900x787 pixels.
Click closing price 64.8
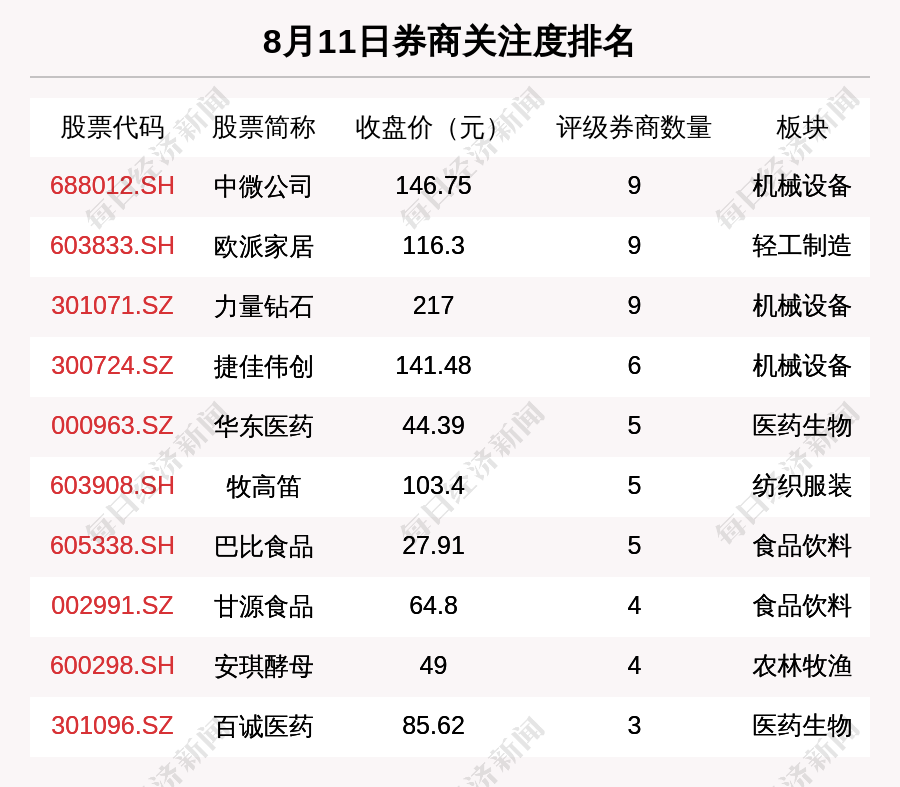(x=433, y=606)
